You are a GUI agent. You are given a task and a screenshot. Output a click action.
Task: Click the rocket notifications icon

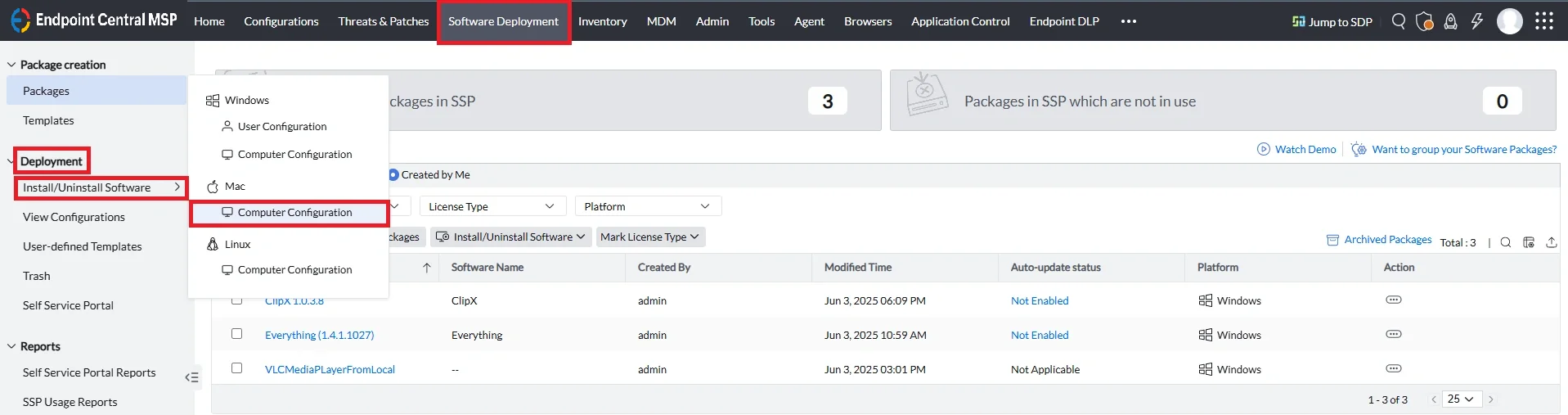(1450, 21)
